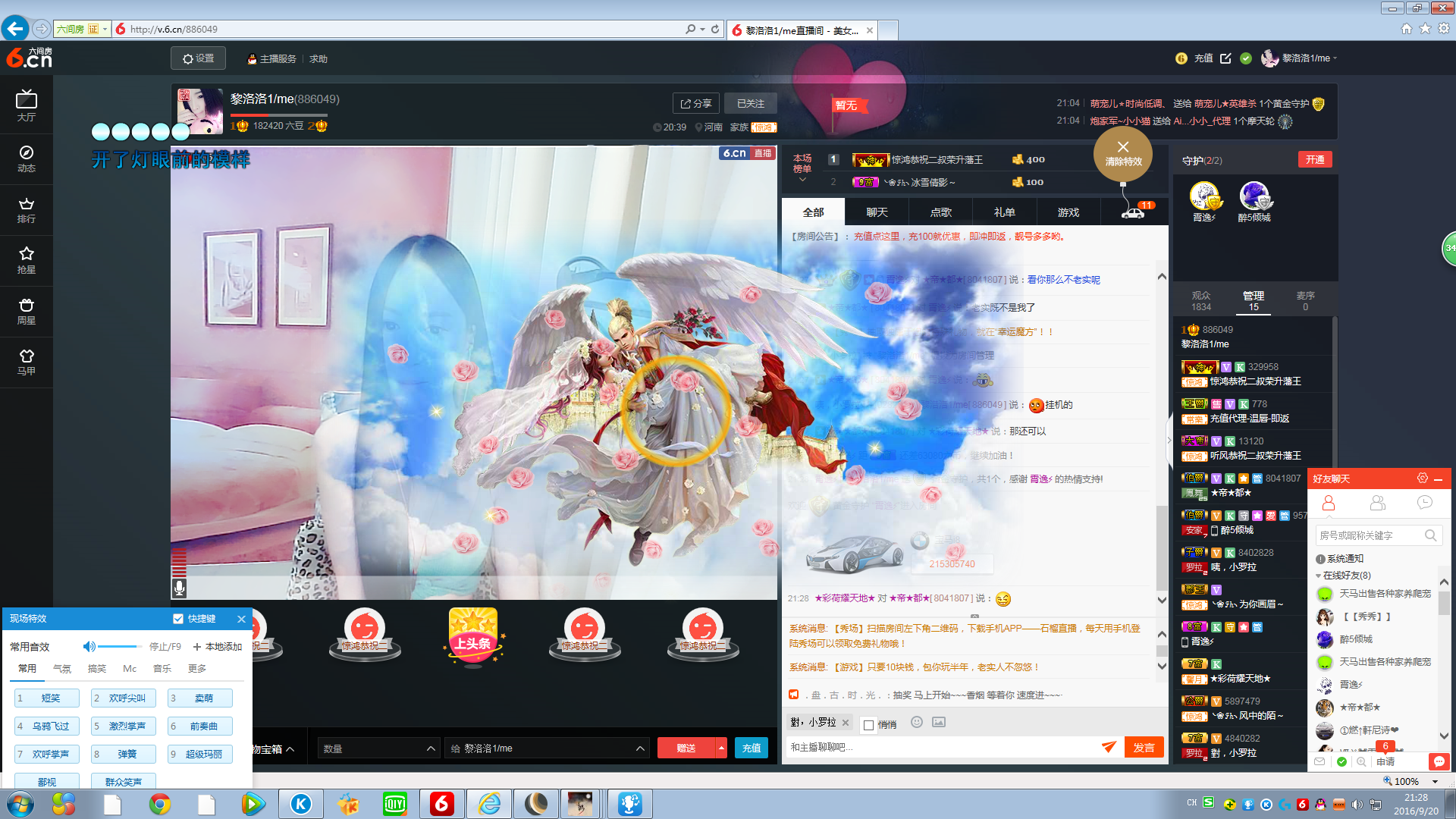
Task: Open the iQIYI icon in the taskbar
Action: click(395, 804)
